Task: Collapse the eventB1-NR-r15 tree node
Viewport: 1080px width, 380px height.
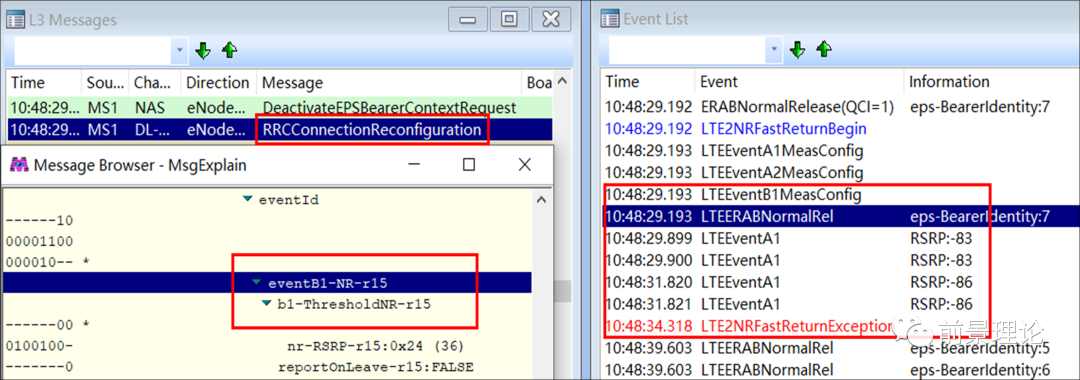Action: [x=257, y=283]
